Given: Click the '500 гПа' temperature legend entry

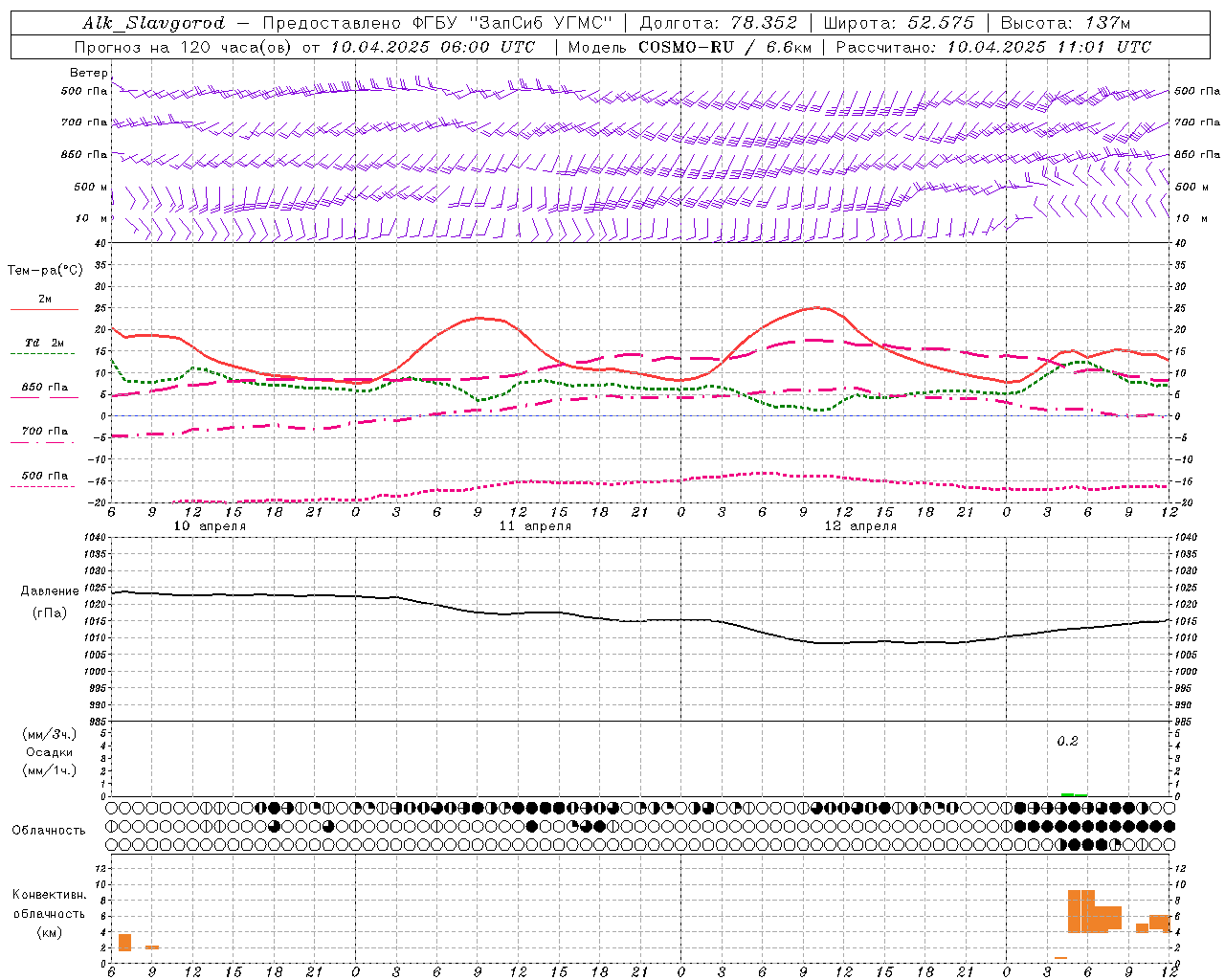Looking at the screenshot, I should [x=44, y=476].
